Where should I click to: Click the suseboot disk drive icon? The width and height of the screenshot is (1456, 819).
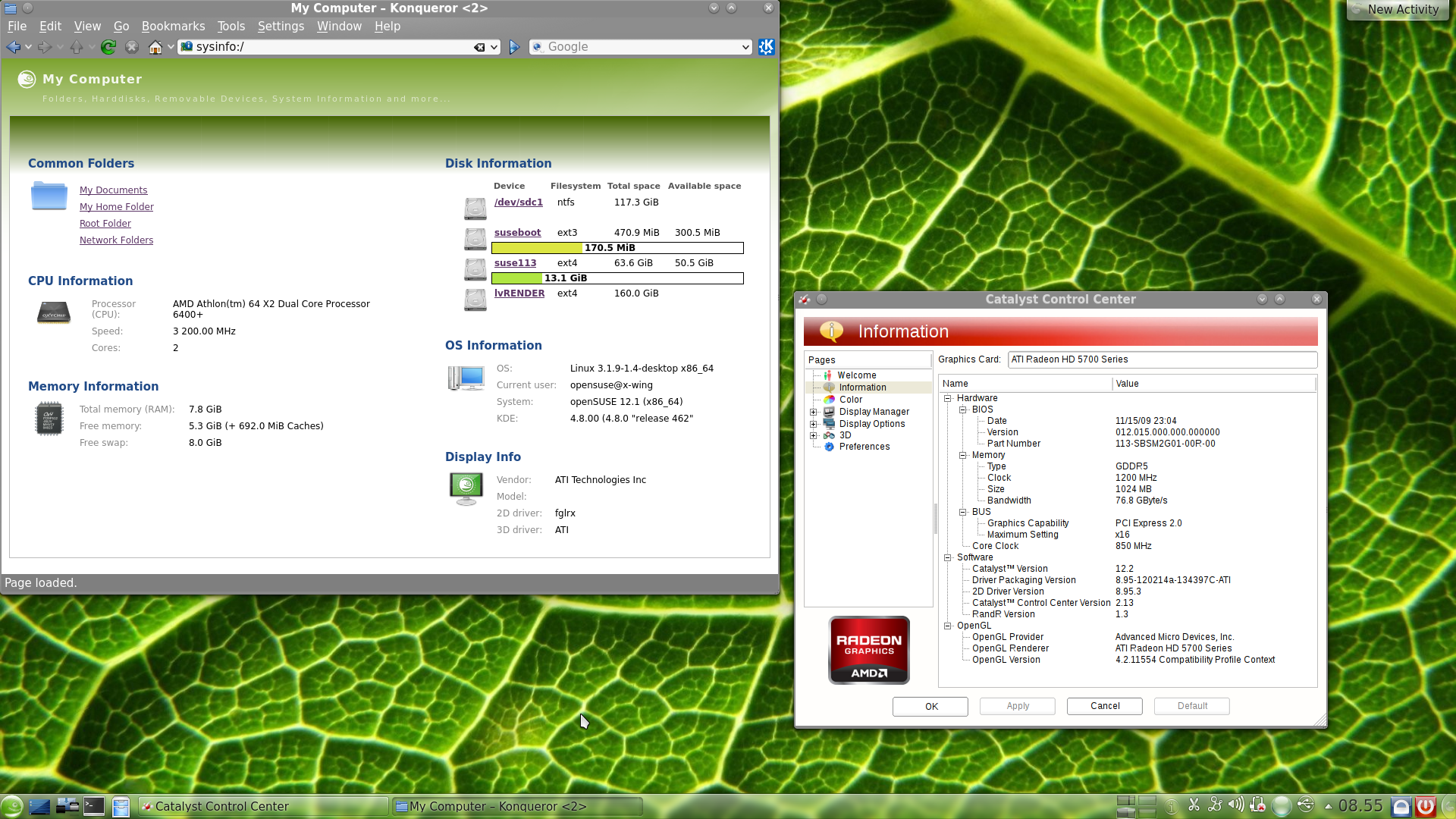click(x=475, y=239)
